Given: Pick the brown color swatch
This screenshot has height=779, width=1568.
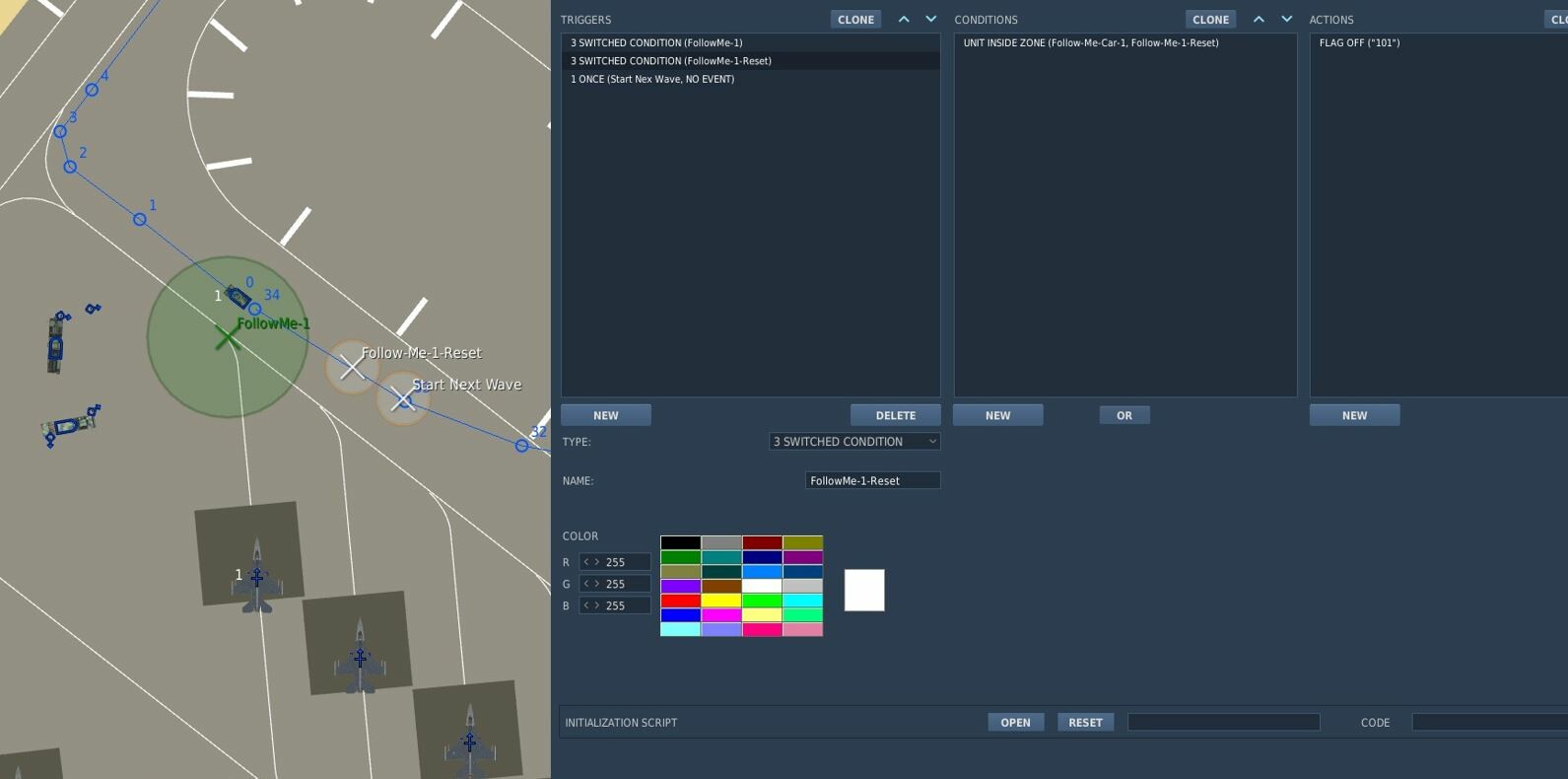Looking at the screenshot, I should pyautogui.click(x=721, y=586).
